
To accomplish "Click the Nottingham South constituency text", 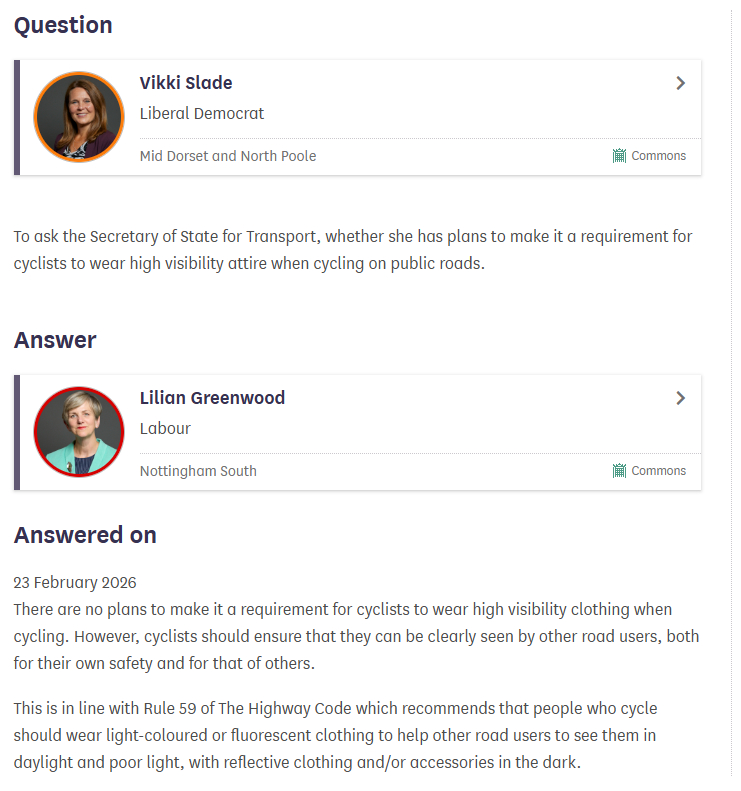I will [198, 471].
